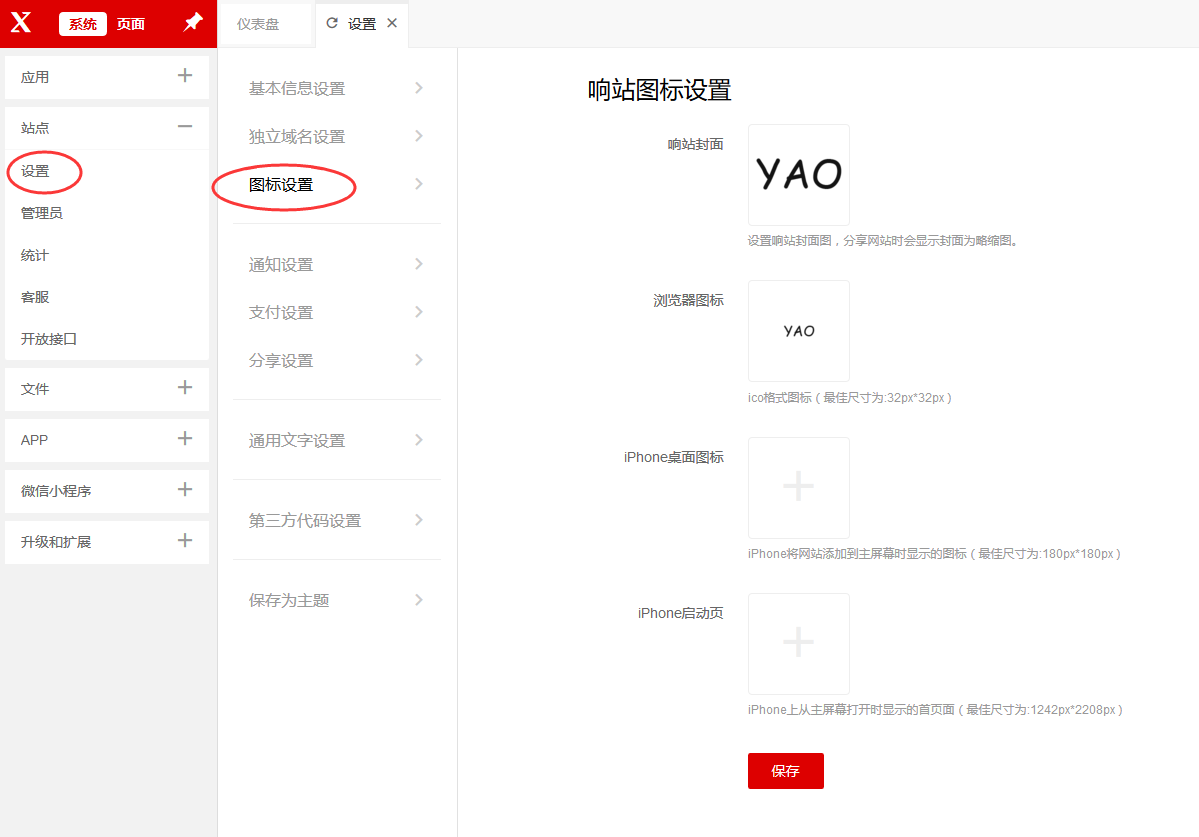Collapse the 站点 section minus icon
This screenshot has height=837, width=1199.
pos(184,127)
